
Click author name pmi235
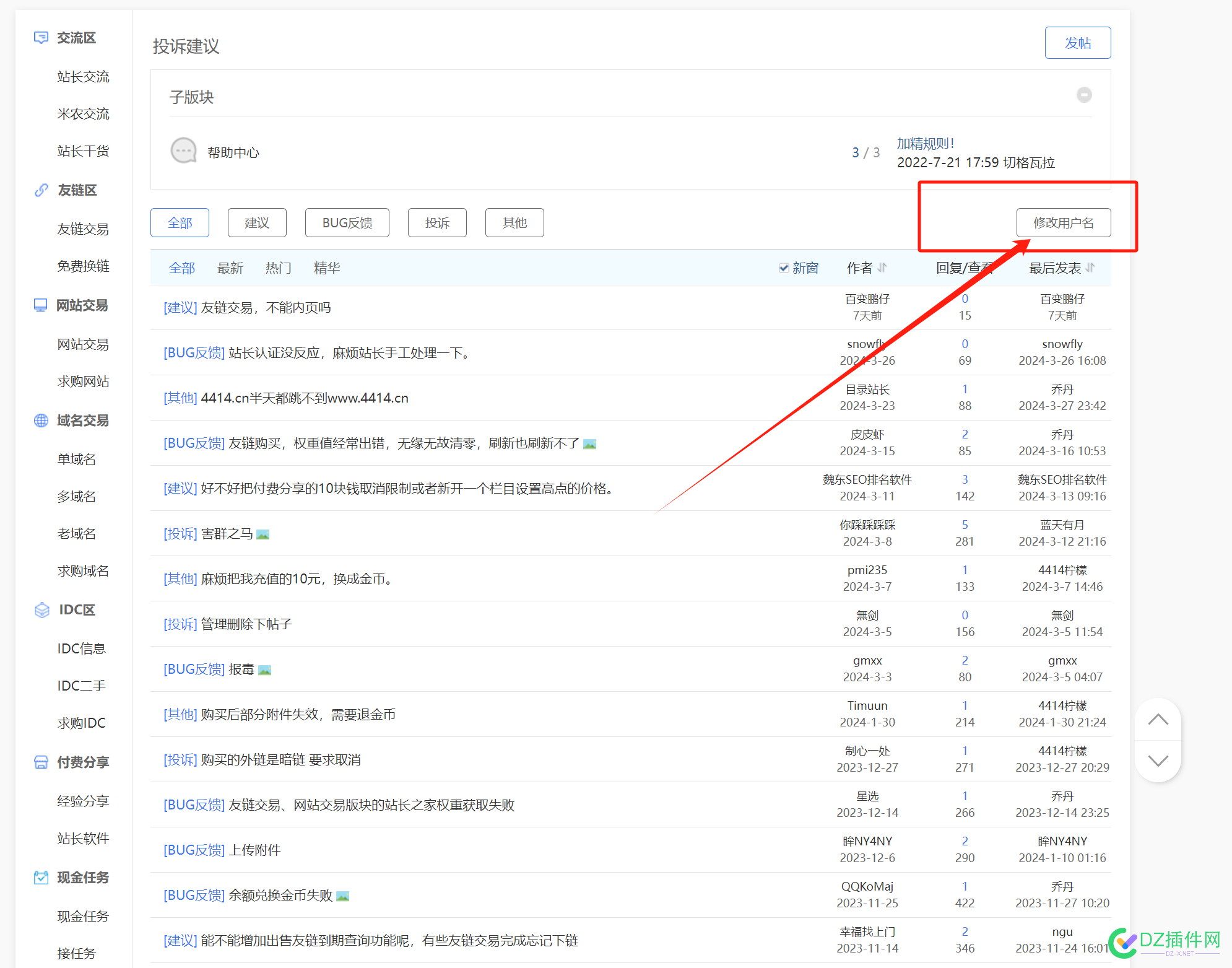tap(867, 570)
